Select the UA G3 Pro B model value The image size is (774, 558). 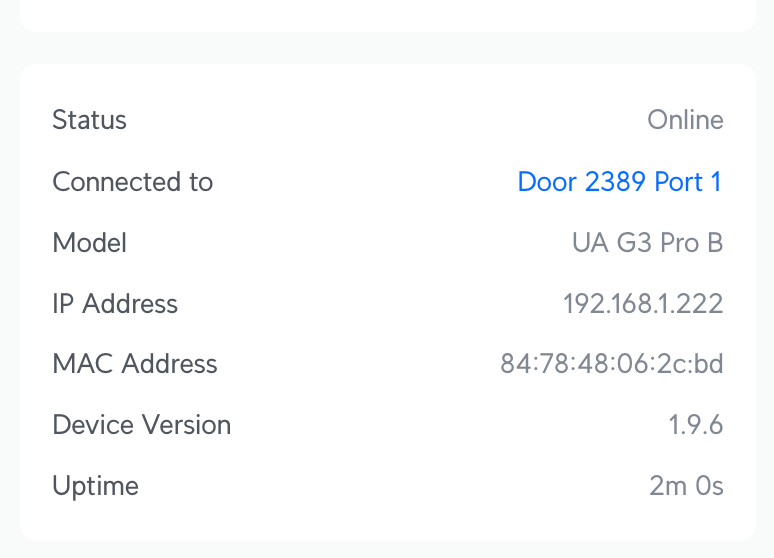click(647, 243)
